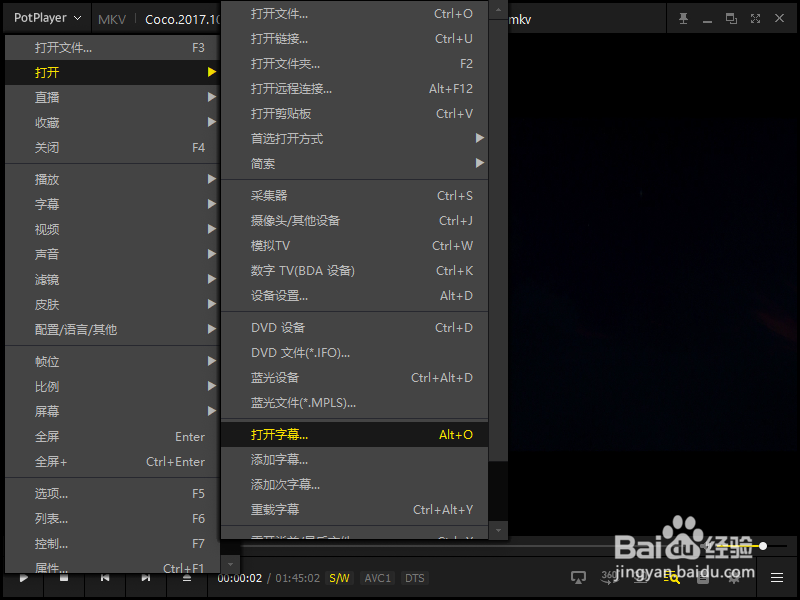Click main menu scroll-down arrow
The height and width of the screenshot is (600, 800).
click(x=230, y=564)
